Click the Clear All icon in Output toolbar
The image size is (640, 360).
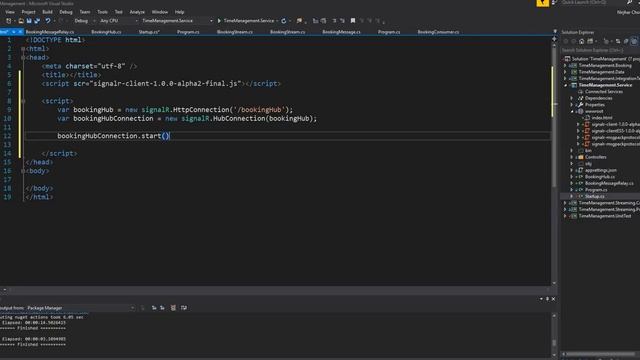[x=173, y=308]
